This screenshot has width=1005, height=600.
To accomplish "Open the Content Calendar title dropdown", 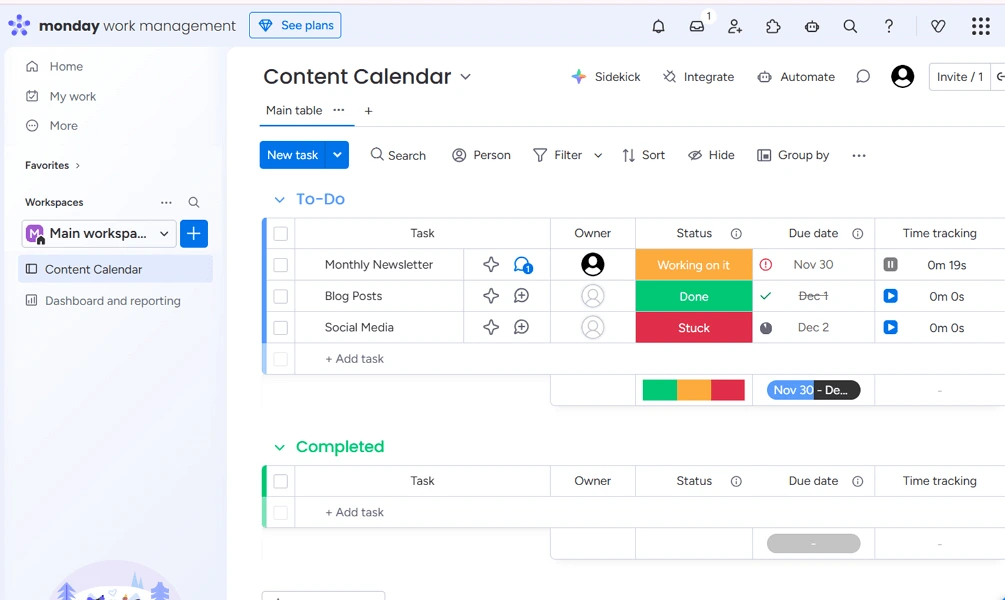I will [x=466, y=77].
